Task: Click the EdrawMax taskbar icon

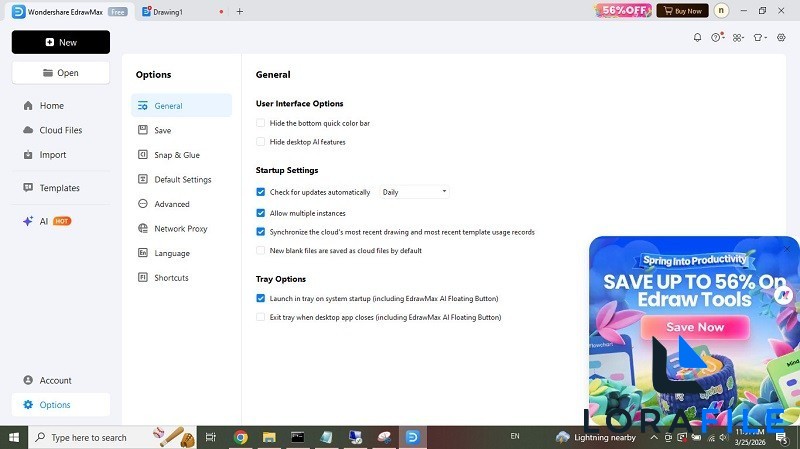Action: coord(412,437)
